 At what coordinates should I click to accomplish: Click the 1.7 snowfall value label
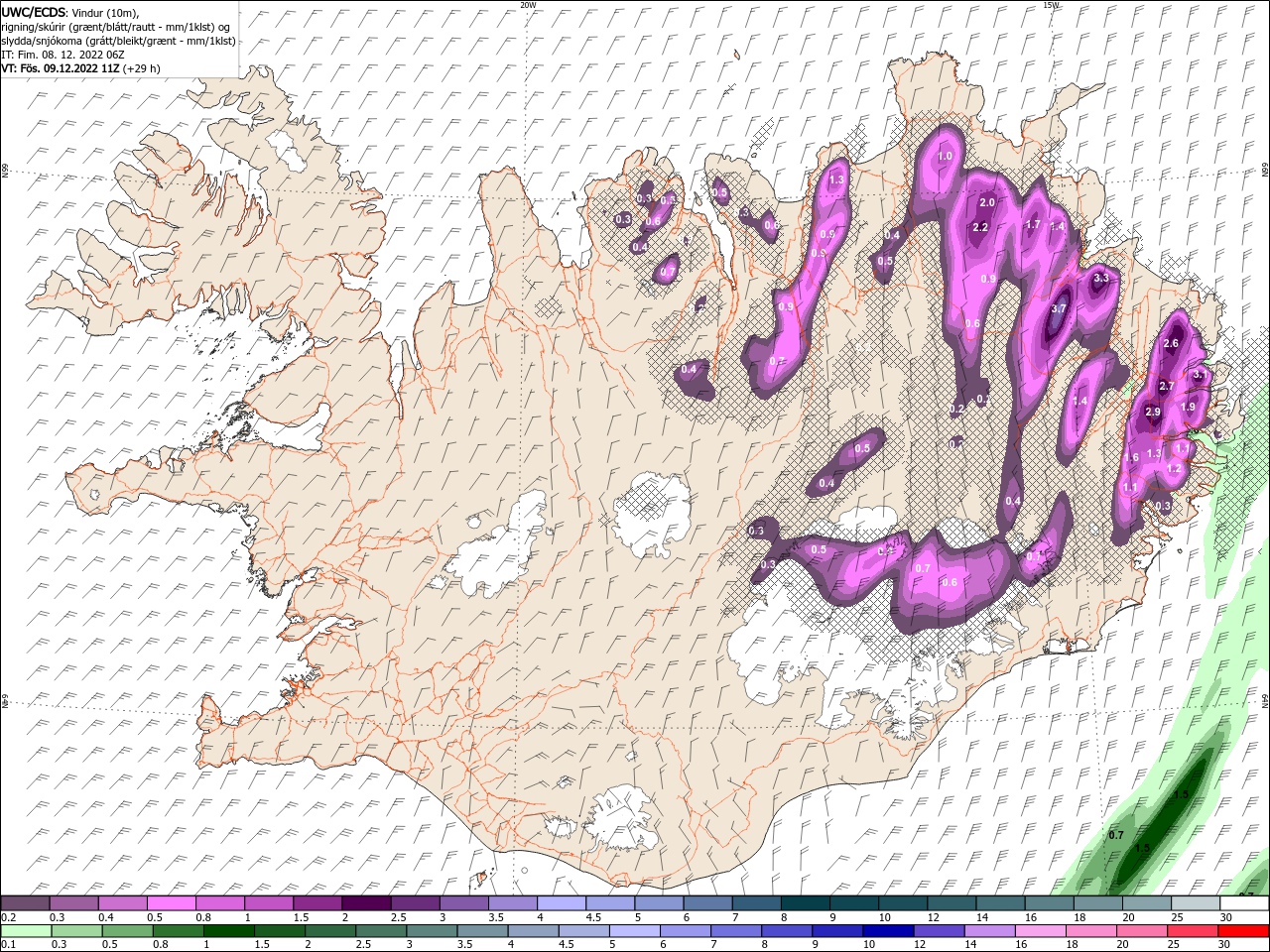(1033, 224)
